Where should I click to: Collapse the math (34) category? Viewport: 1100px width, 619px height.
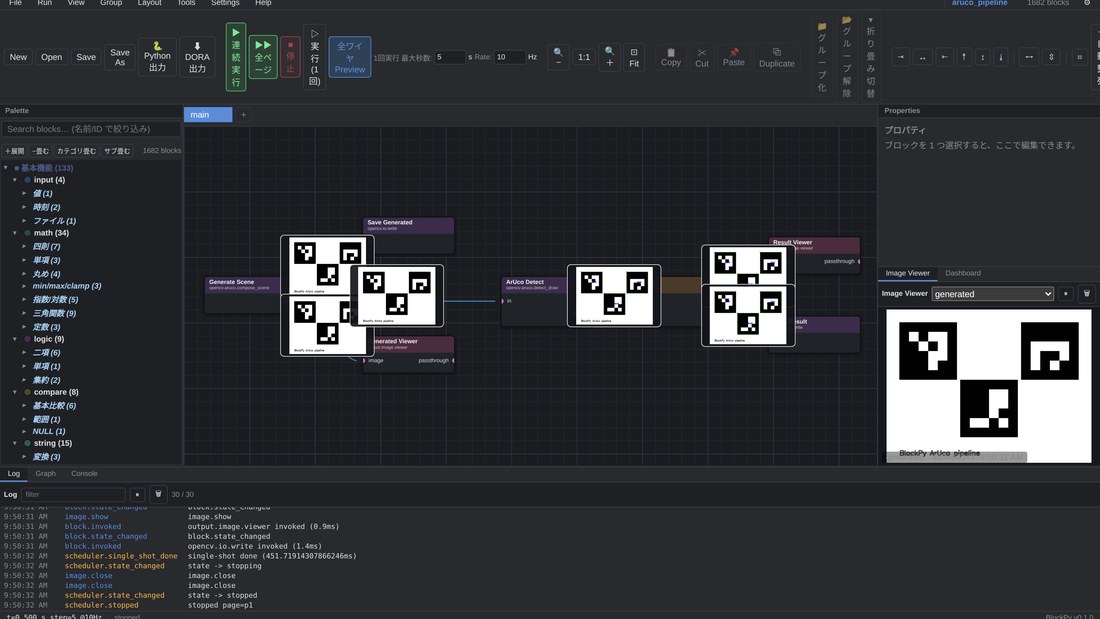(15, 233)
